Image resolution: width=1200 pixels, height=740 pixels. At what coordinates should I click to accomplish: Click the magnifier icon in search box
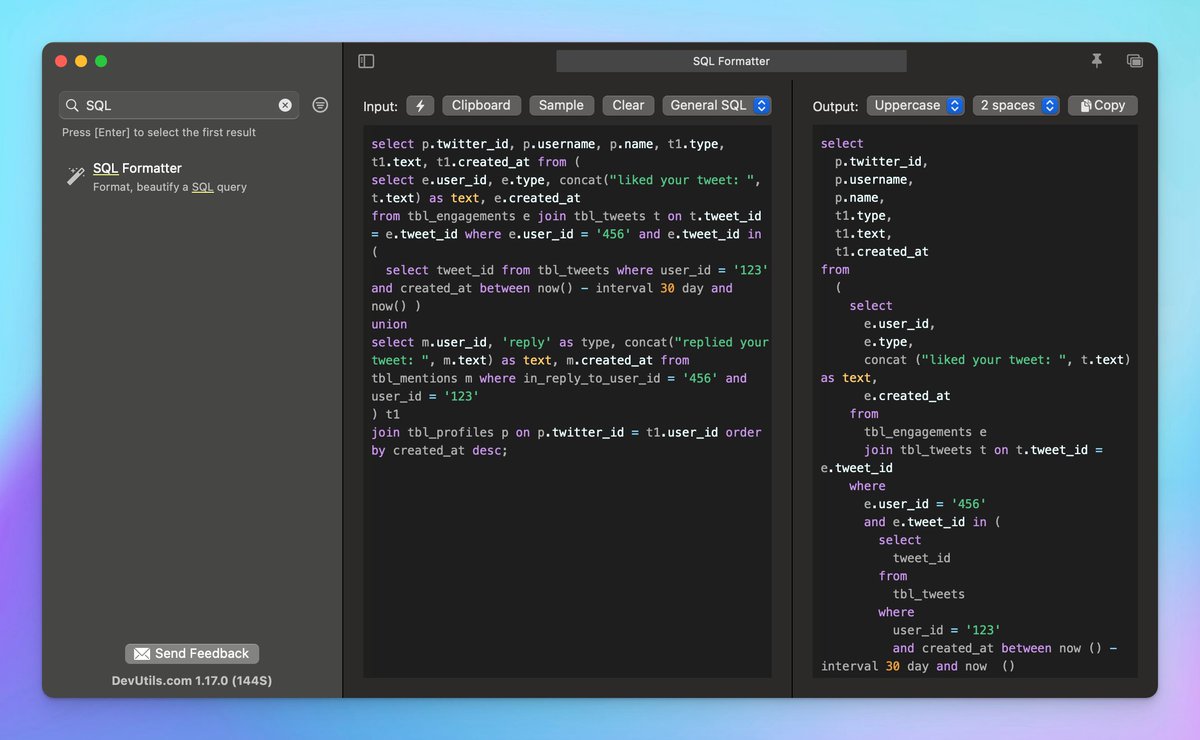click(x=72, y=105)
